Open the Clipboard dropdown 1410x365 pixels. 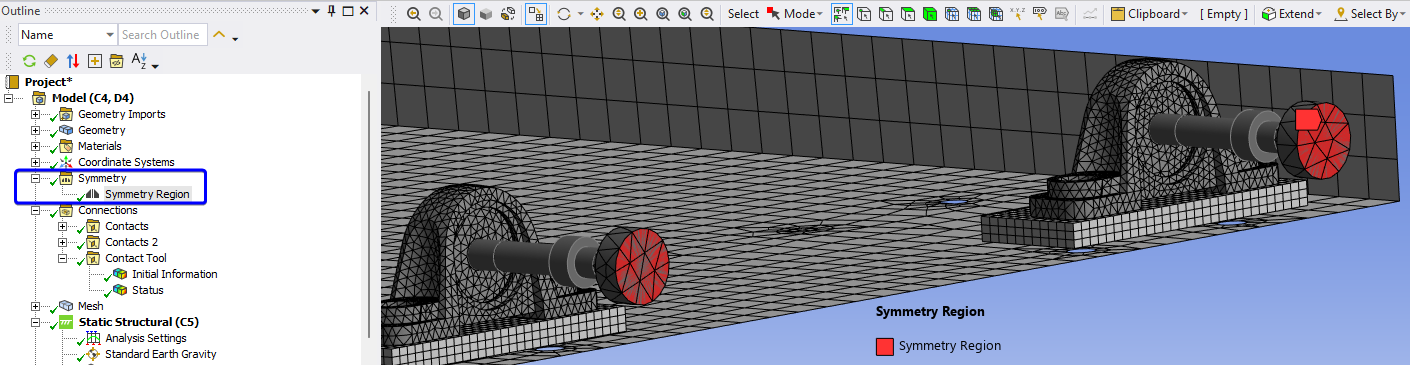click(1150, 14)
